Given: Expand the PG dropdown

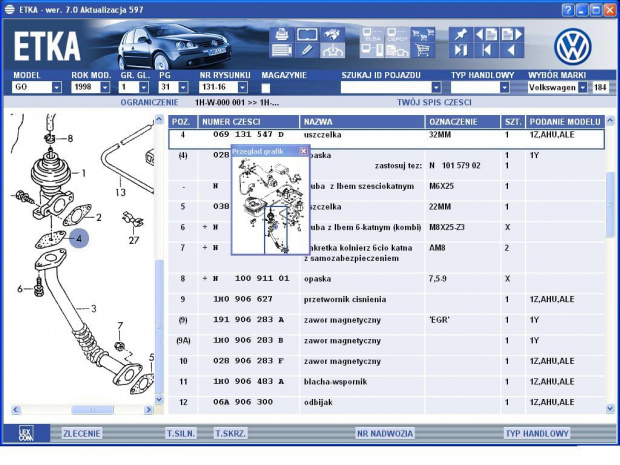Looking at the screenshot, I should (x=183, y=87).
